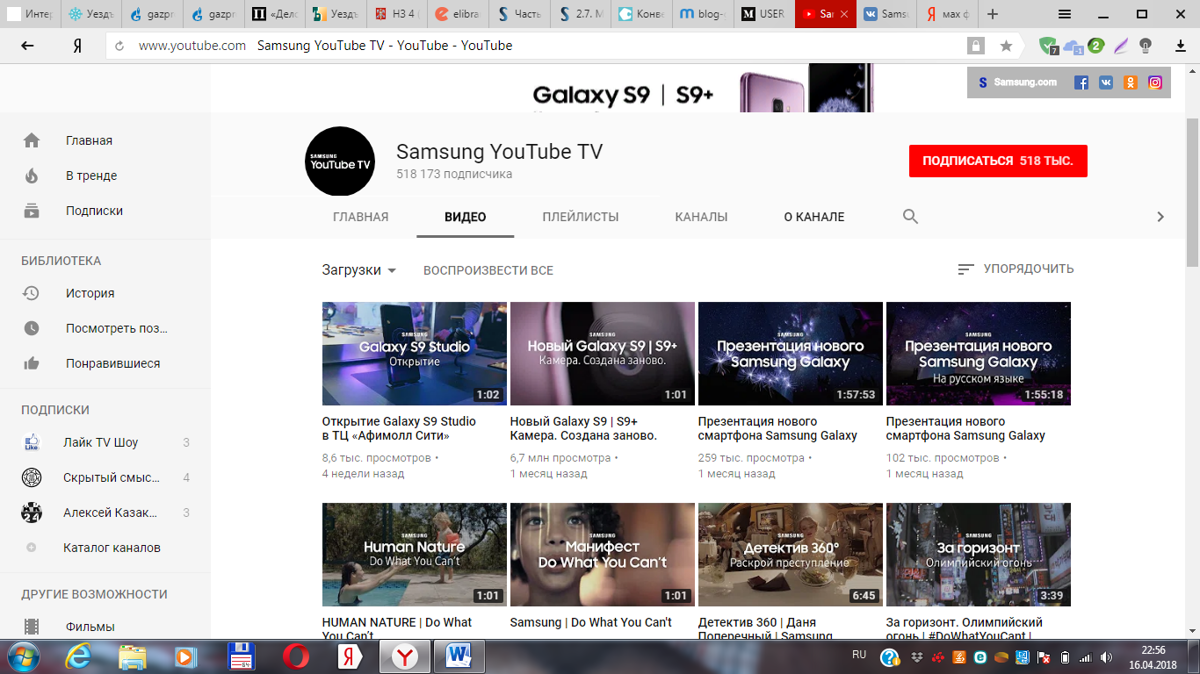The width and height of the screenshot is (1200, 674).
Task: Expand the Загрузки dropdown
Action: (x=359, y=270)
